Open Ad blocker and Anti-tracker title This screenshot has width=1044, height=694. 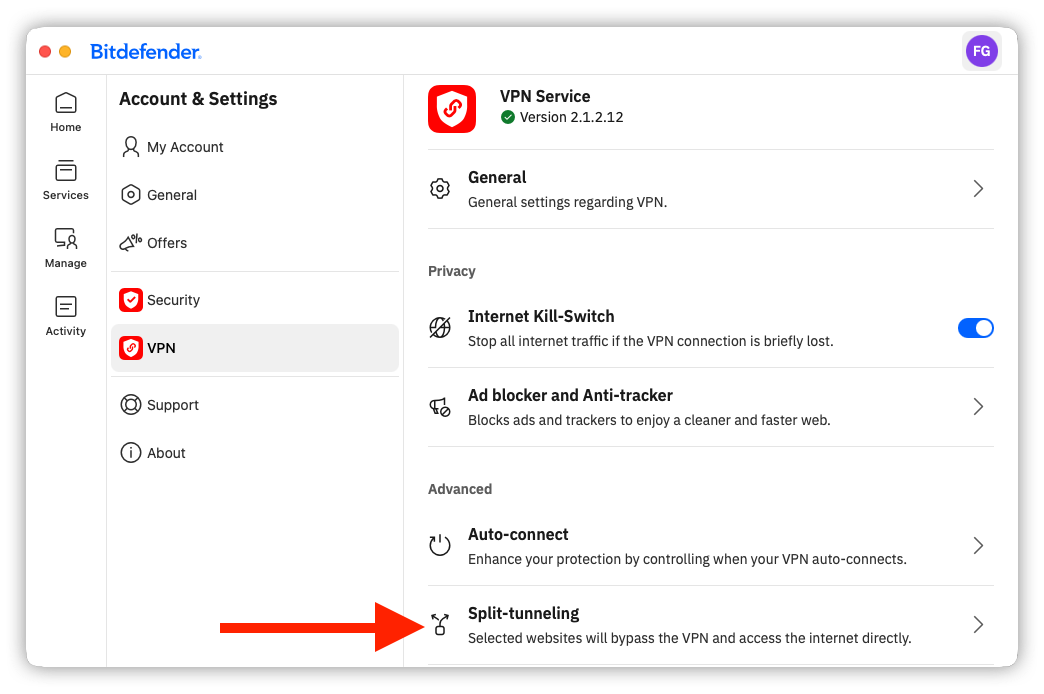570,396
